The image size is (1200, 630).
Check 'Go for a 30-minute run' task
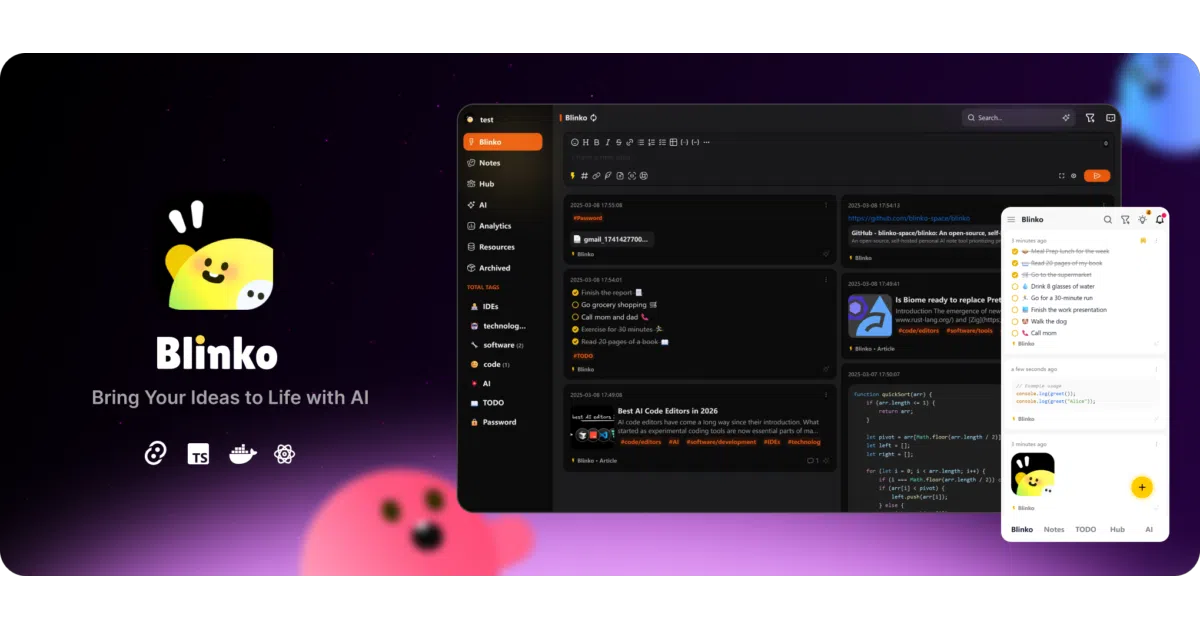(1015, 298)
